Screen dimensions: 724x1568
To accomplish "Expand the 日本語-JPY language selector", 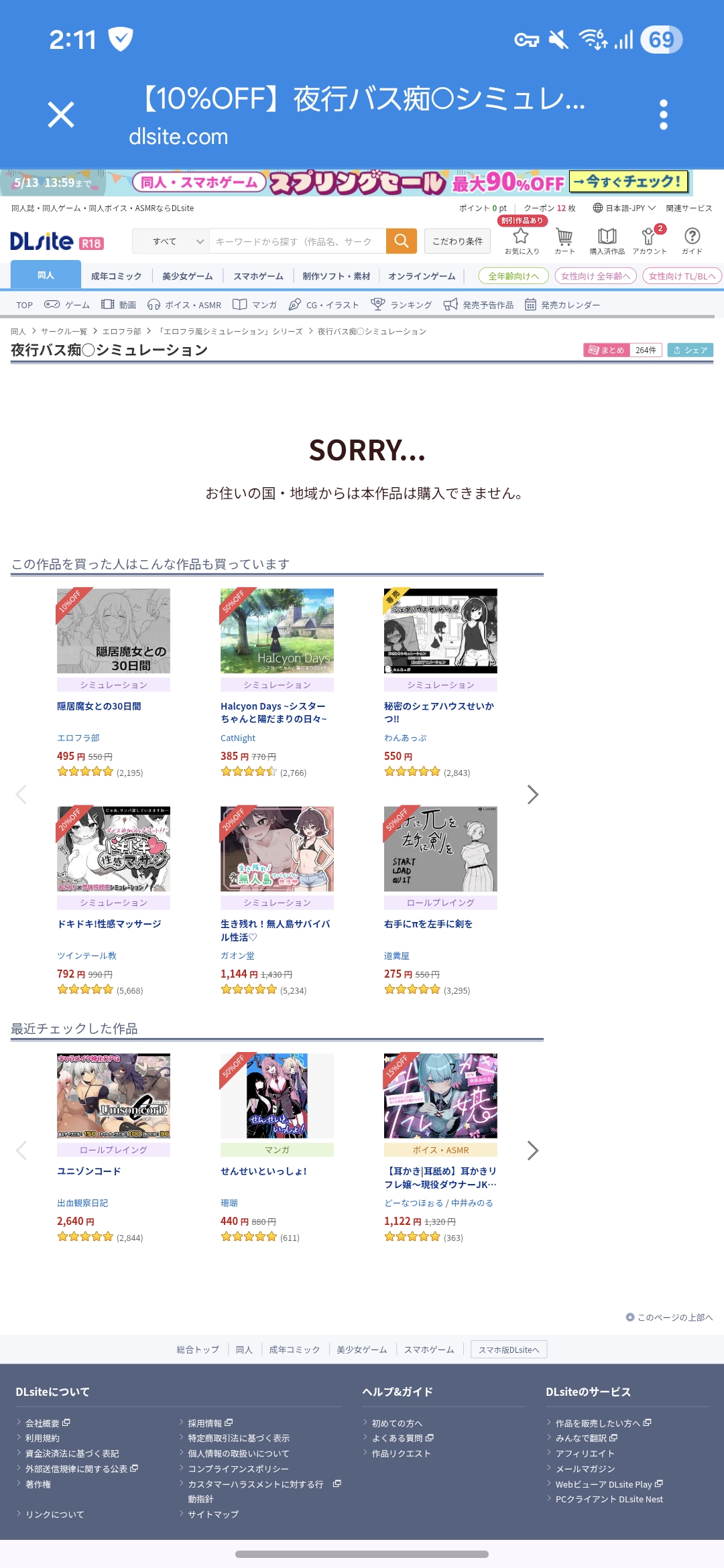I will pos(624,208).
